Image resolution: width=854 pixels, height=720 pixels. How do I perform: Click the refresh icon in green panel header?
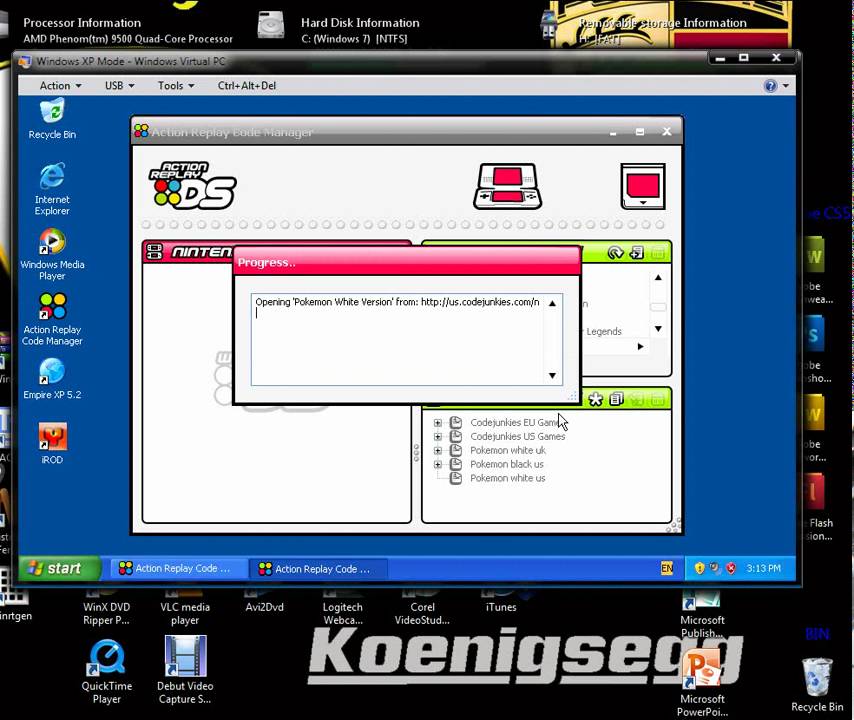pos(615,253)
